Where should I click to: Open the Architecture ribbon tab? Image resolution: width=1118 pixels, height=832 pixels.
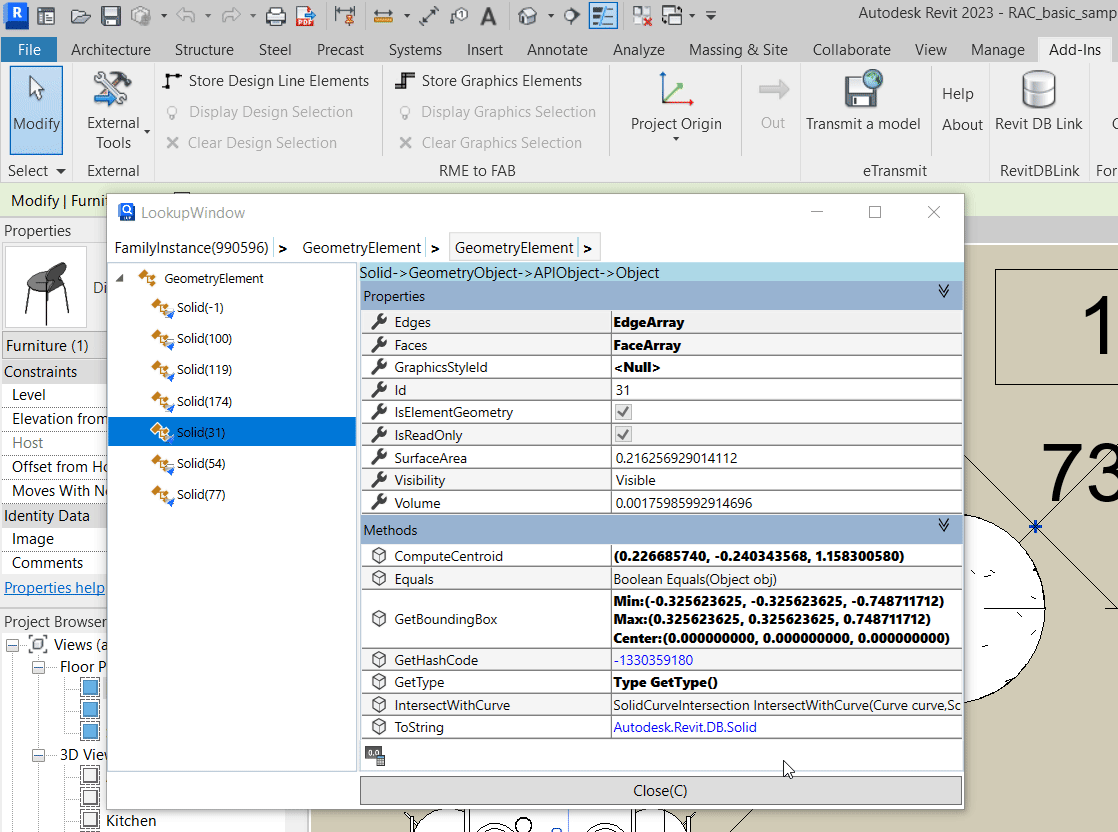111,50
